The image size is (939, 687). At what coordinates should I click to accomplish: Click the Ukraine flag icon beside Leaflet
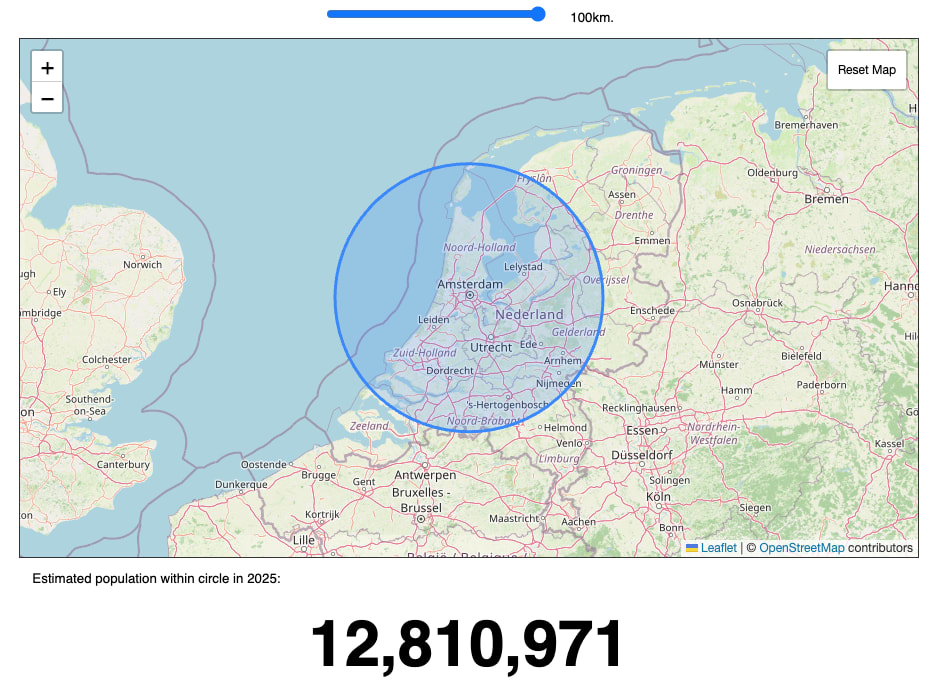click(692, 547)
